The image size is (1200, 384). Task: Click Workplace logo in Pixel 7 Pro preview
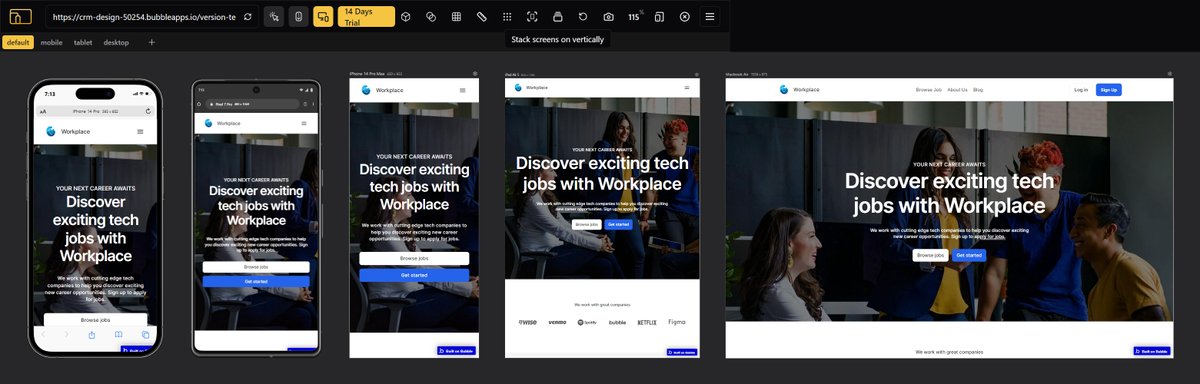pyautogui.click(x=222, y=123)
